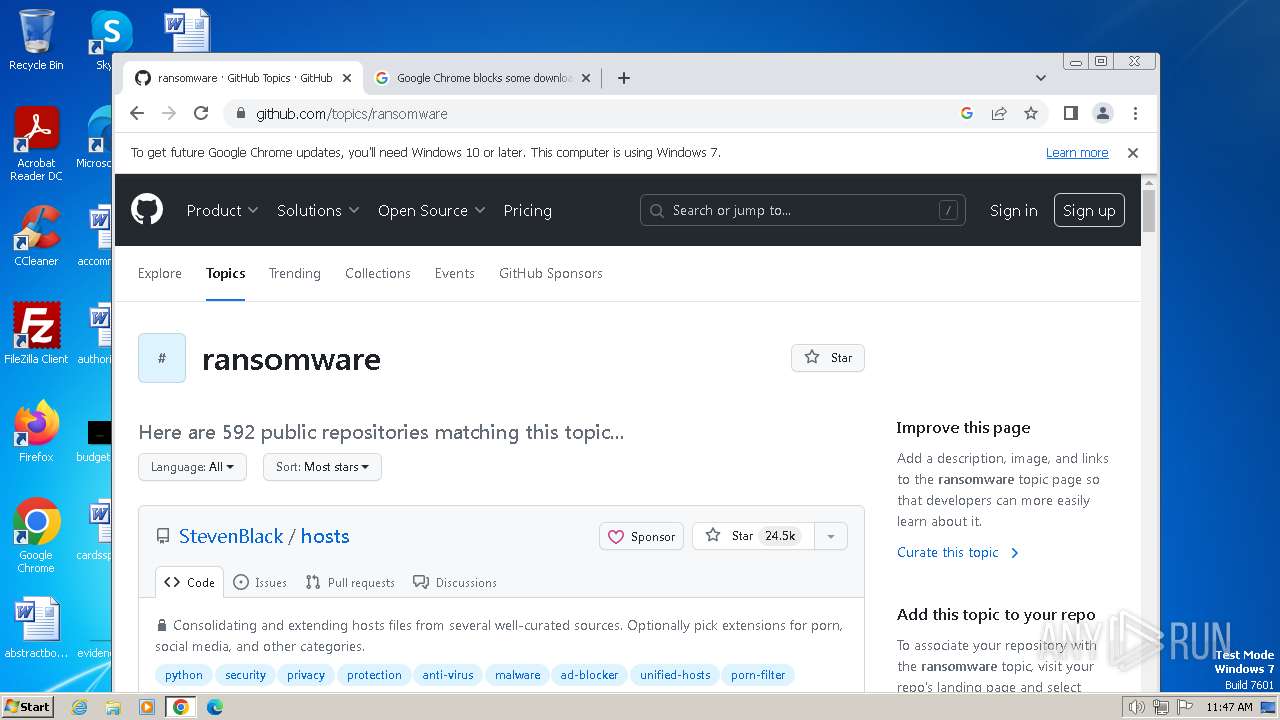Open Chrome side panel icon
The width and height of the screenshot is (1280, 720).
(x=1071, y=113)
